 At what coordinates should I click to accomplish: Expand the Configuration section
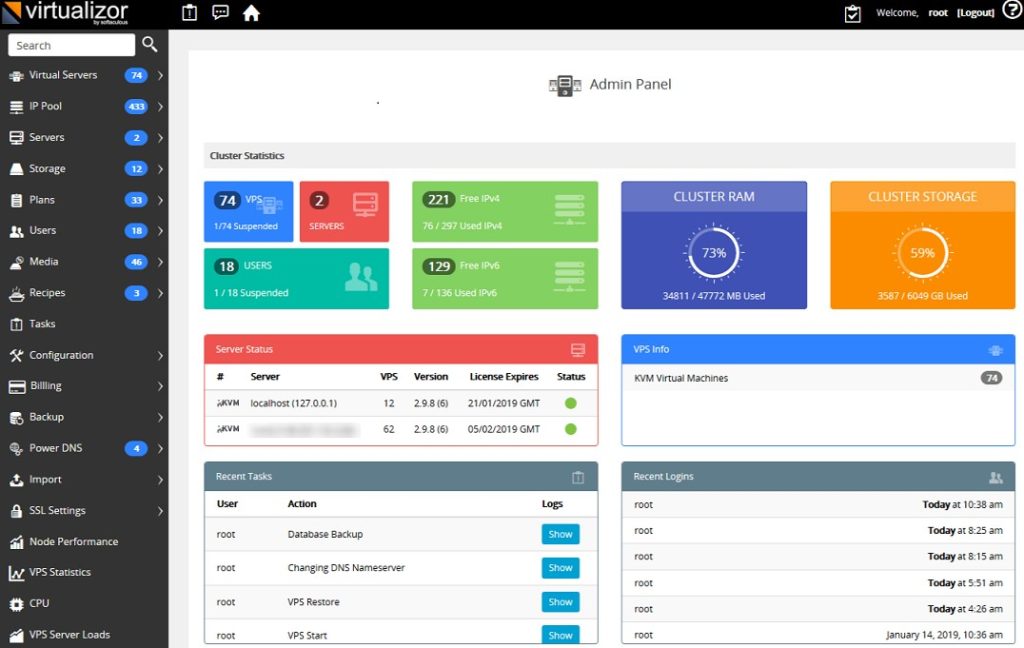point(62,354)
